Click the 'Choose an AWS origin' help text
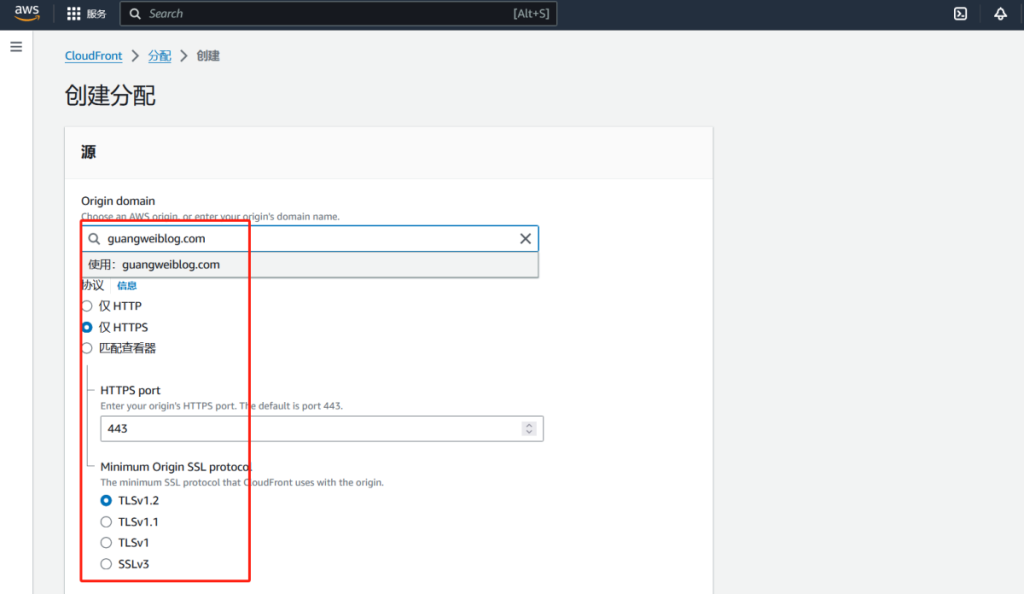 point(210,216)
